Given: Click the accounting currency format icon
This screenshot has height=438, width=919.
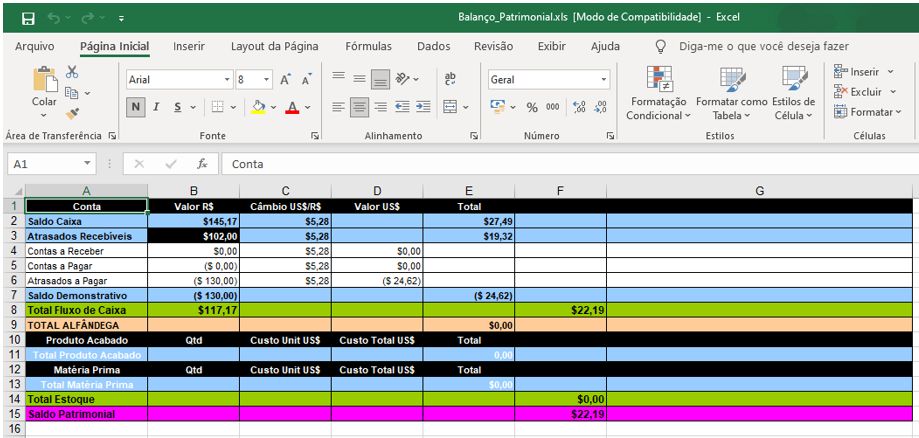Looking at the screenshot, I should click(498, 107).
